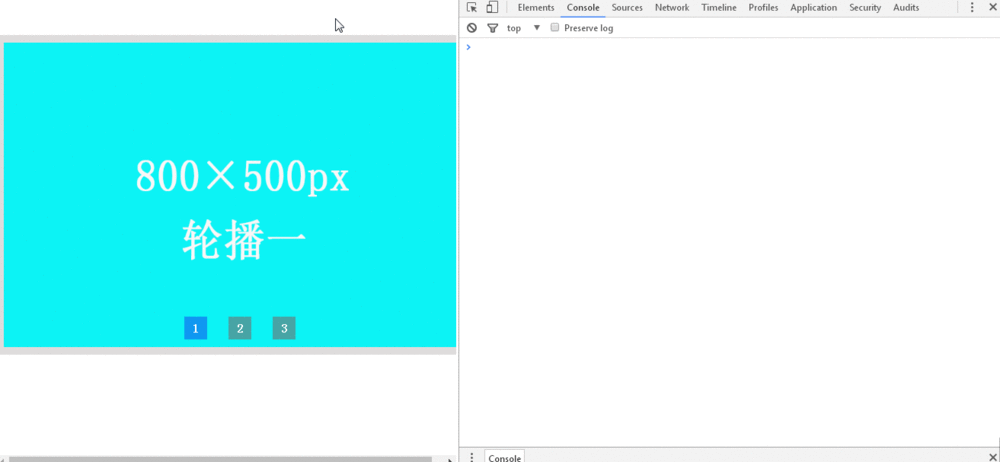Switch to the Security tab

[865, 8]
